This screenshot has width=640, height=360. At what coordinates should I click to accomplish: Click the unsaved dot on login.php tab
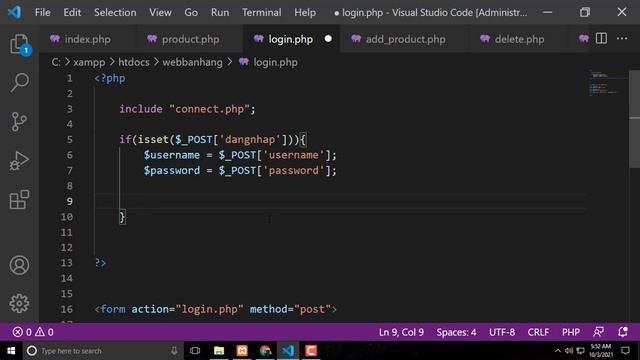click(328, 39)
